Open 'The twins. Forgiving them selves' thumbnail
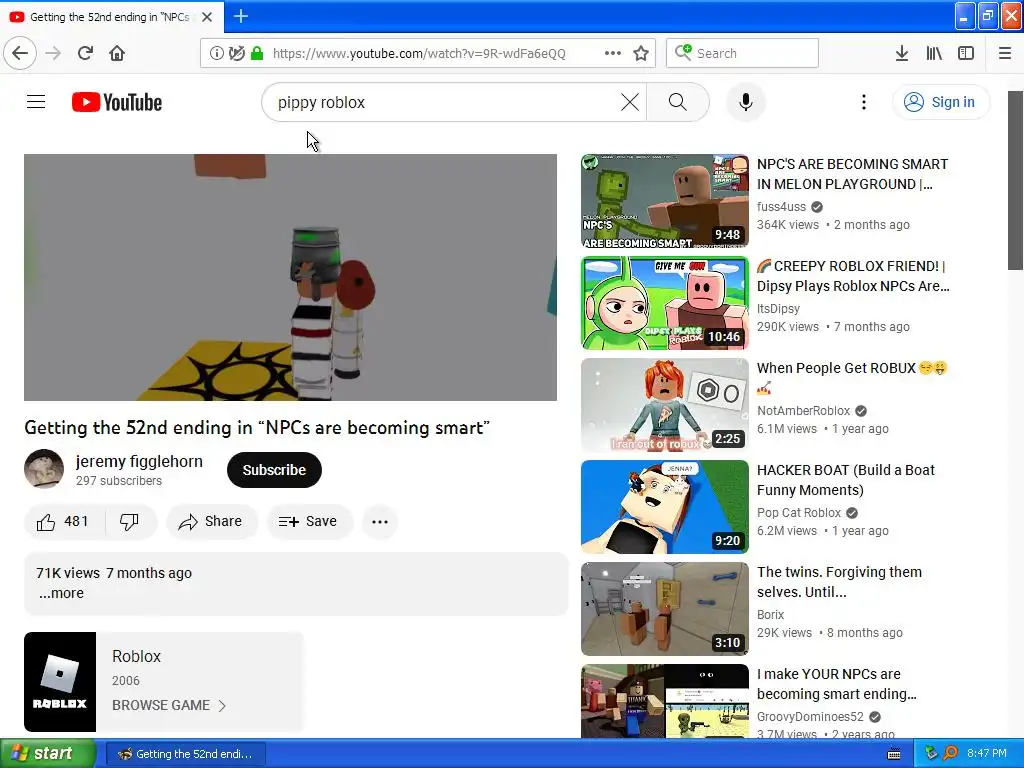The width and height of the screenshot is (1024, 768). (x=665, y=609)
